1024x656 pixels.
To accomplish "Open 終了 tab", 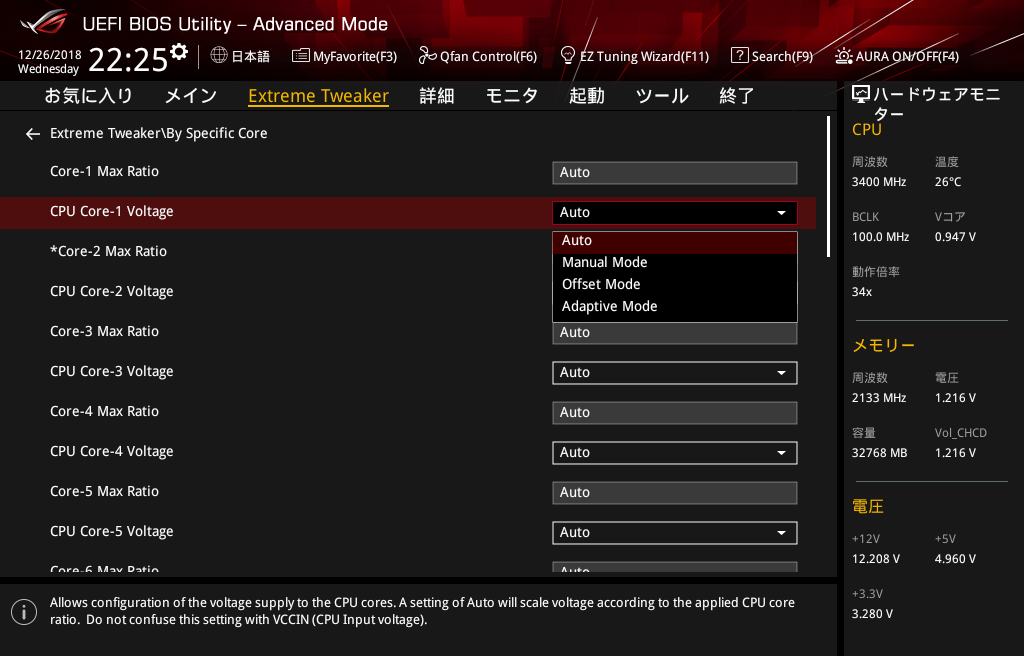I will tap(737, 96).
